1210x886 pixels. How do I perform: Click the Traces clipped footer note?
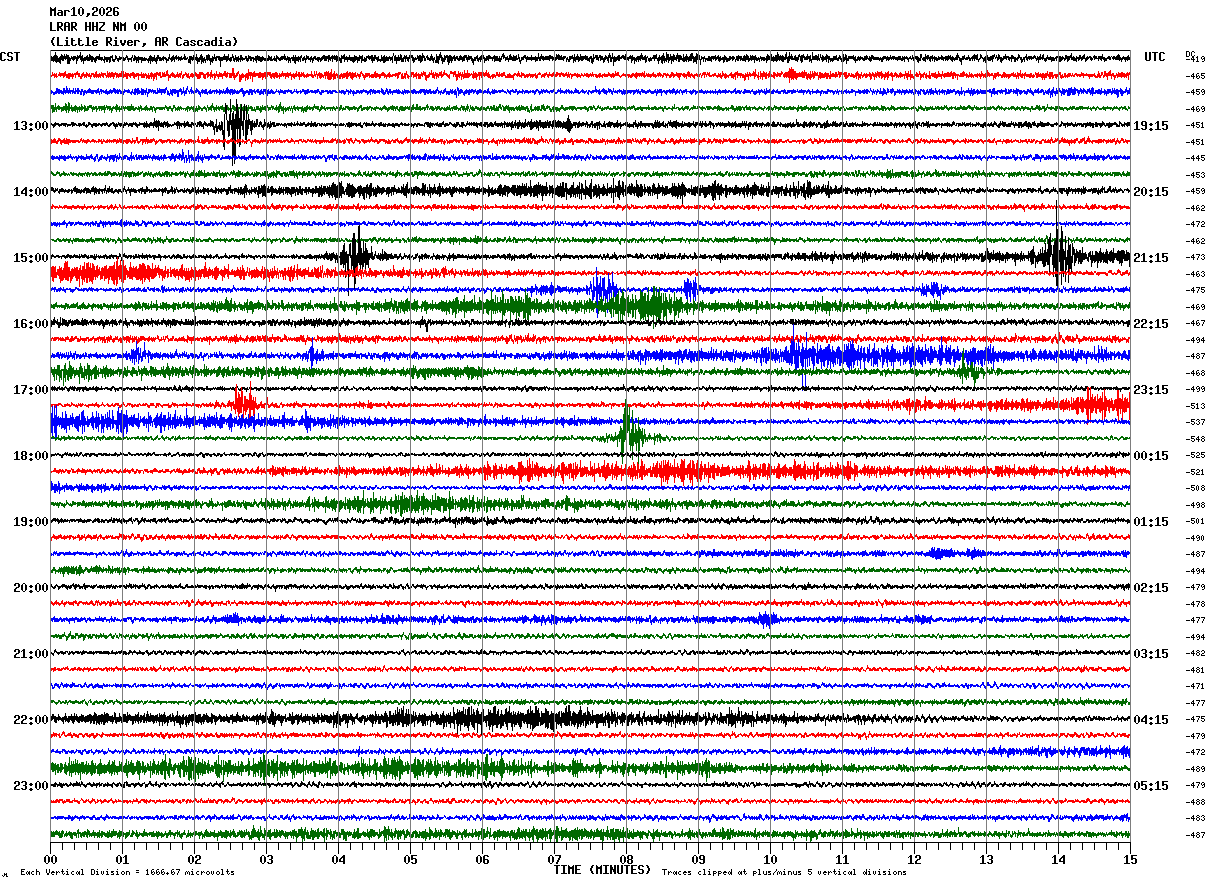point(784,872)
